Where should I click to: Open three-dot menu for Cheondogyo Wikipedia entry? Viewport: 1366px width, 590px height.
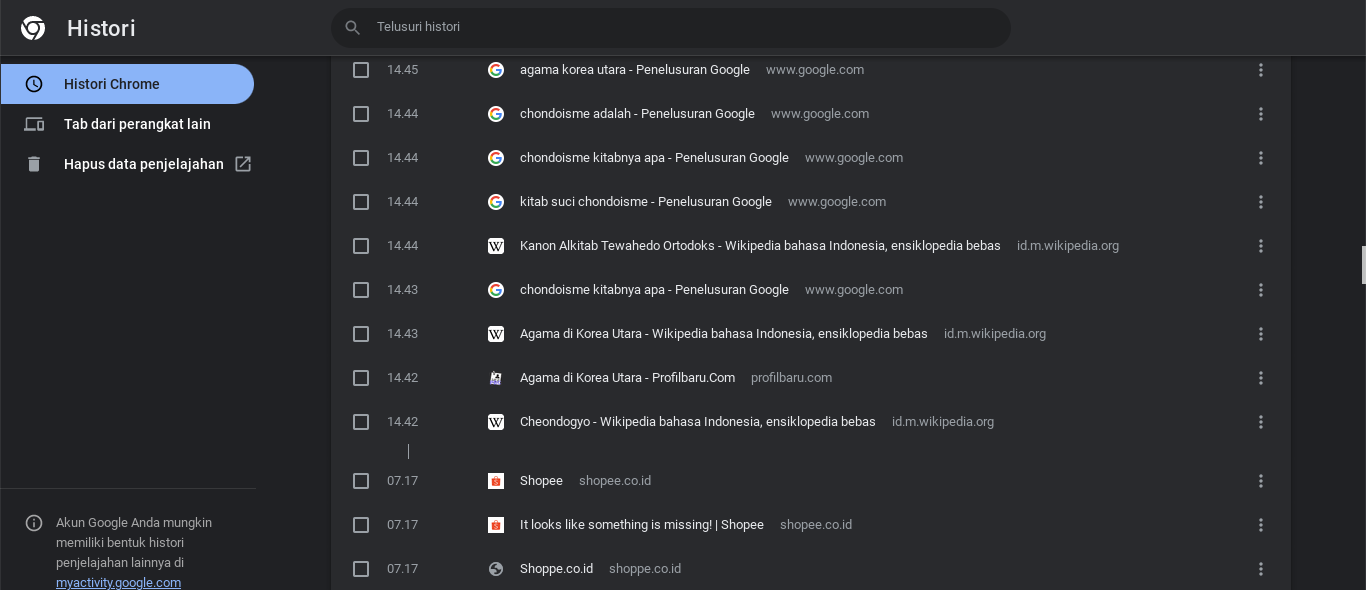[x=1260, y=422]
